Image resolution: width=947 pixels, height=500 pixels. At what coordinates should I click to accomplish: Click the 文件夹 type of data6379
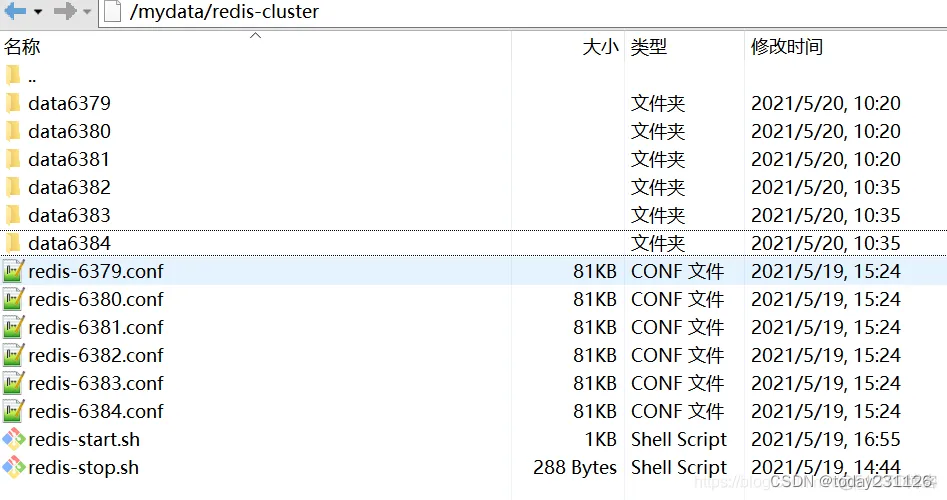[658, 103]
